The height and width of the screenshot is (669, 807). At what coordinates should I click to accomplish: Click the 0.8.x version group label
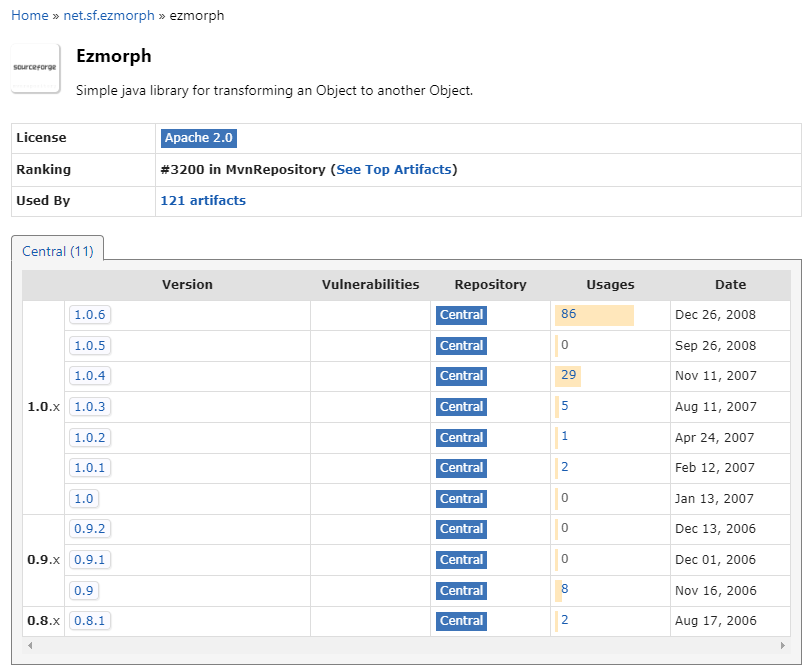[x=43, y=621]
